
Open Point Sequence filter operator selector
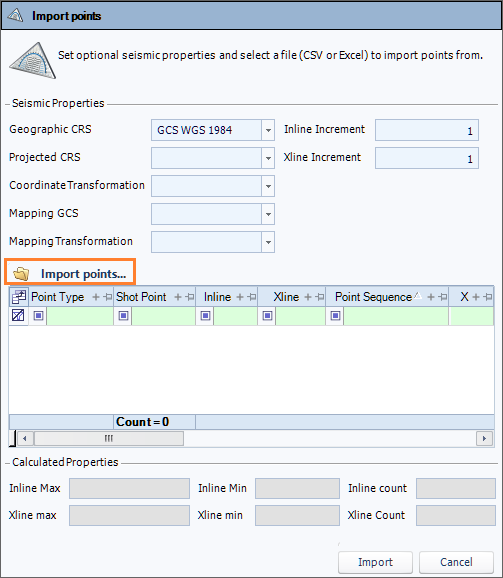point(335,316)
